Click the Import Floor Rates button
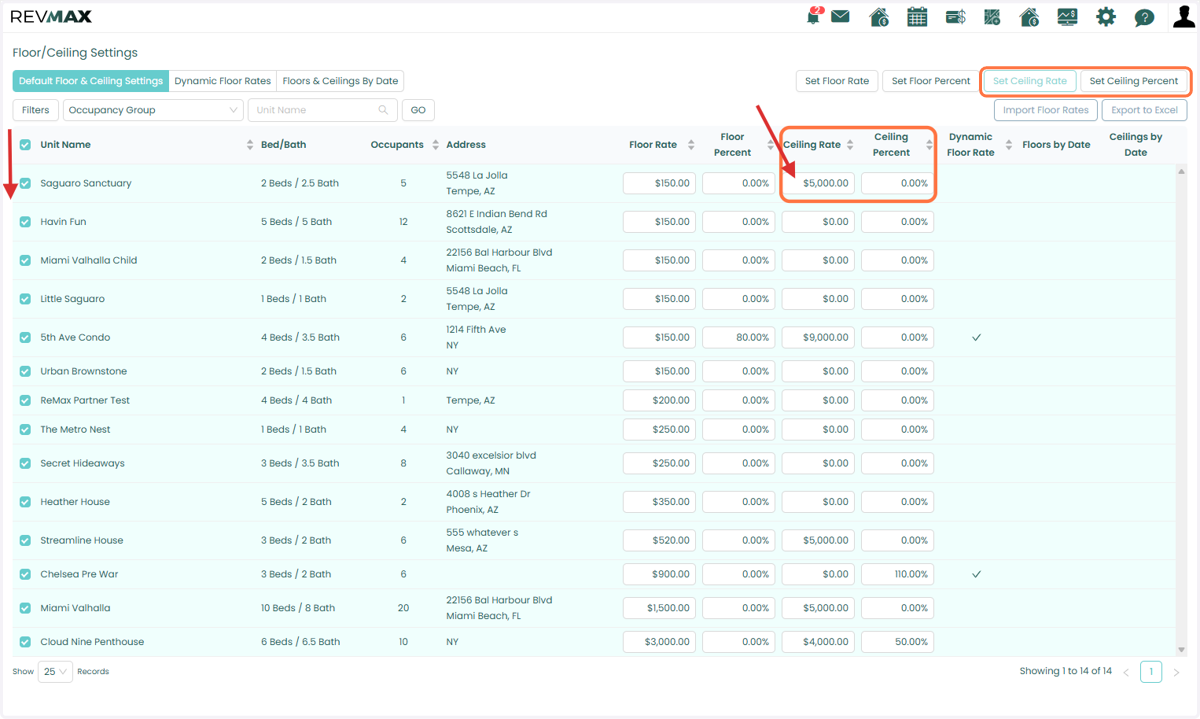Screen dimensions: 1200x719 pyautogui.click(x=1045, y=110)
